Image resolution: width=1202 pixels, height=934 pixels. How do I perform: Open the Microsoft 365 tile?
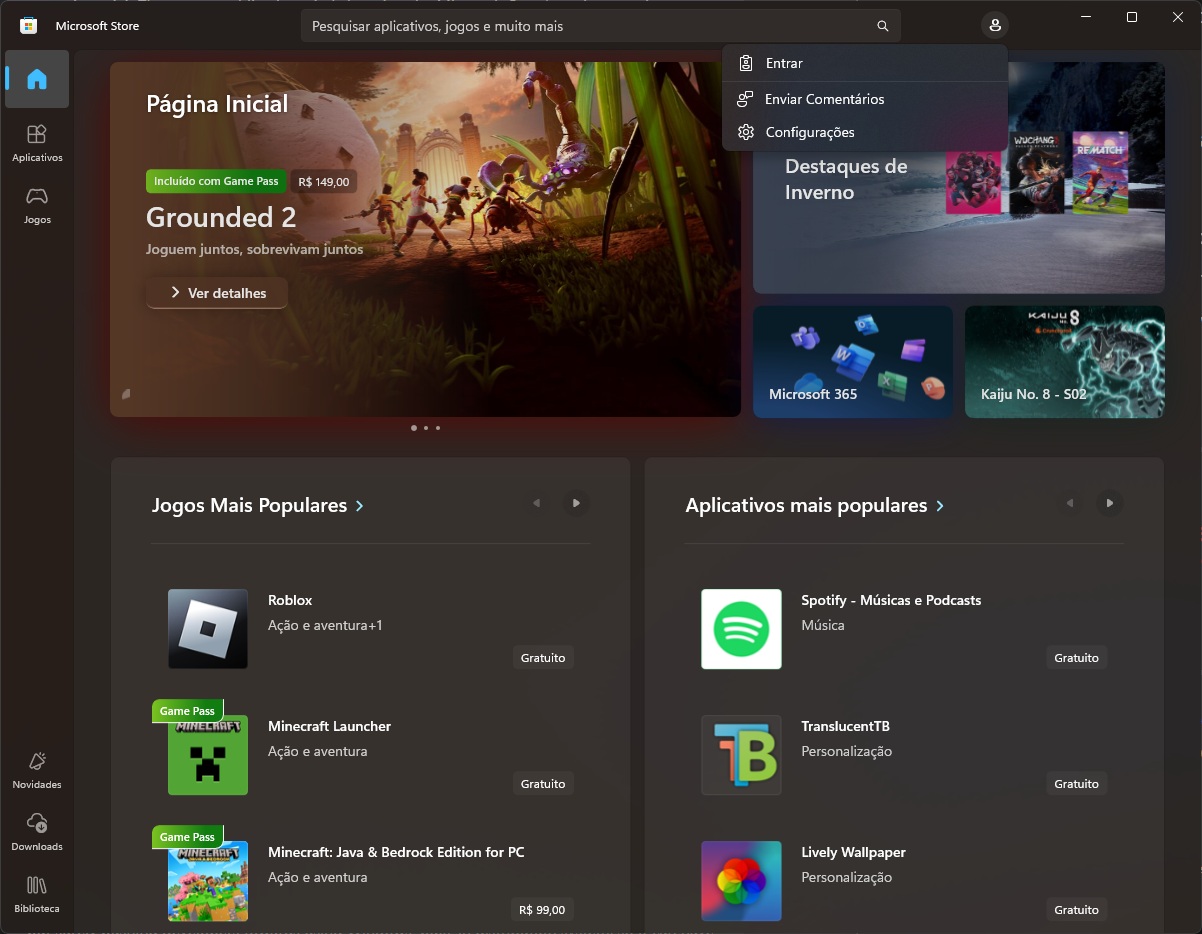pos(853,361)
